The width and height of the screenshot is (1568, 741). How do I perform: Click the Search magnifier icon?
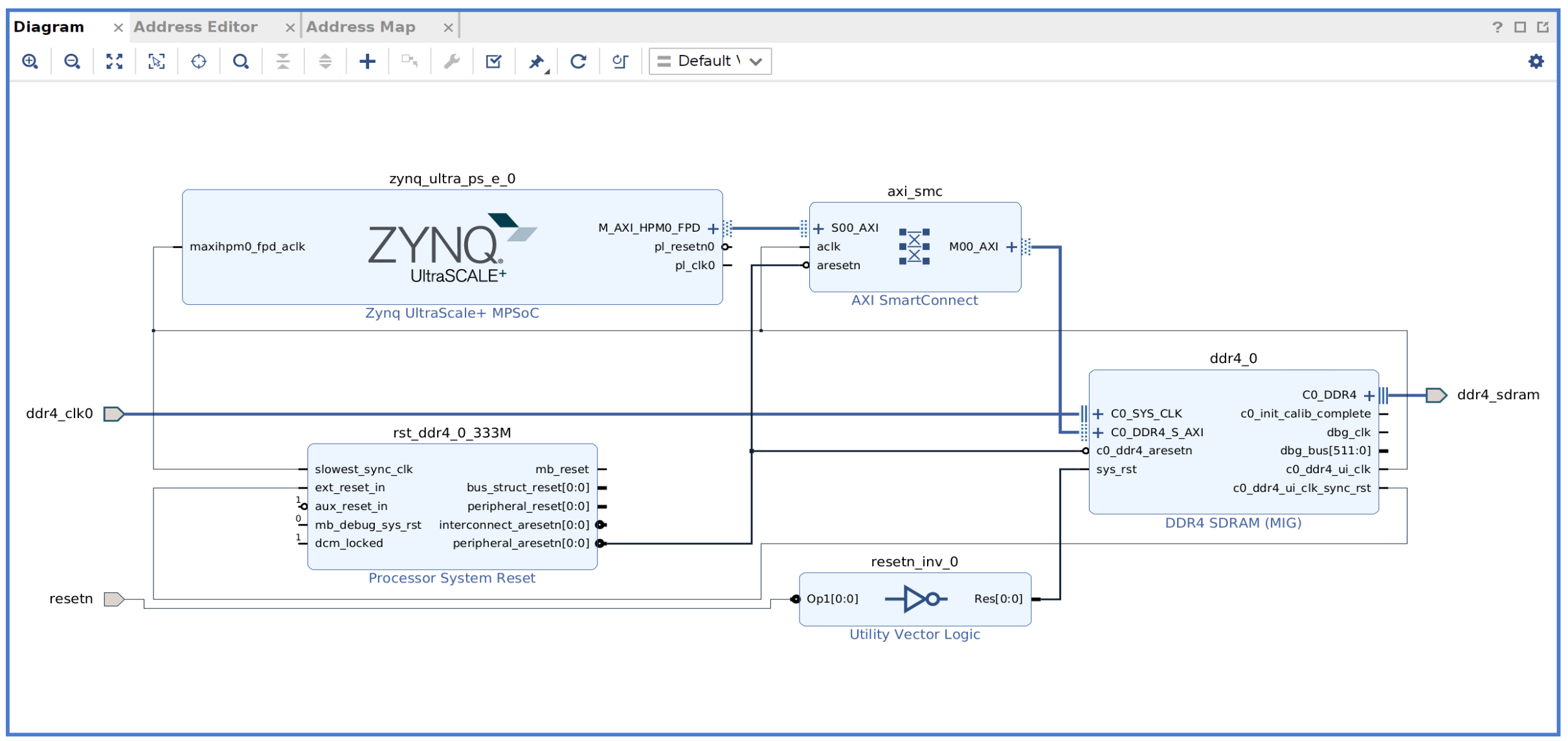[241, 61]
